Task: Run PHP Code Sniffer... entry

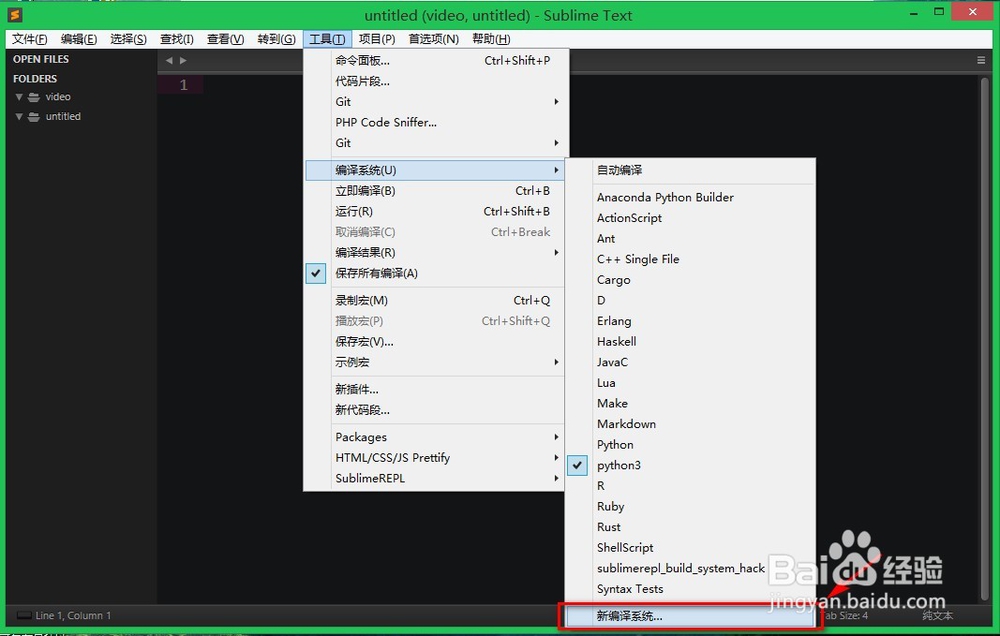Action: click(435, 122)
